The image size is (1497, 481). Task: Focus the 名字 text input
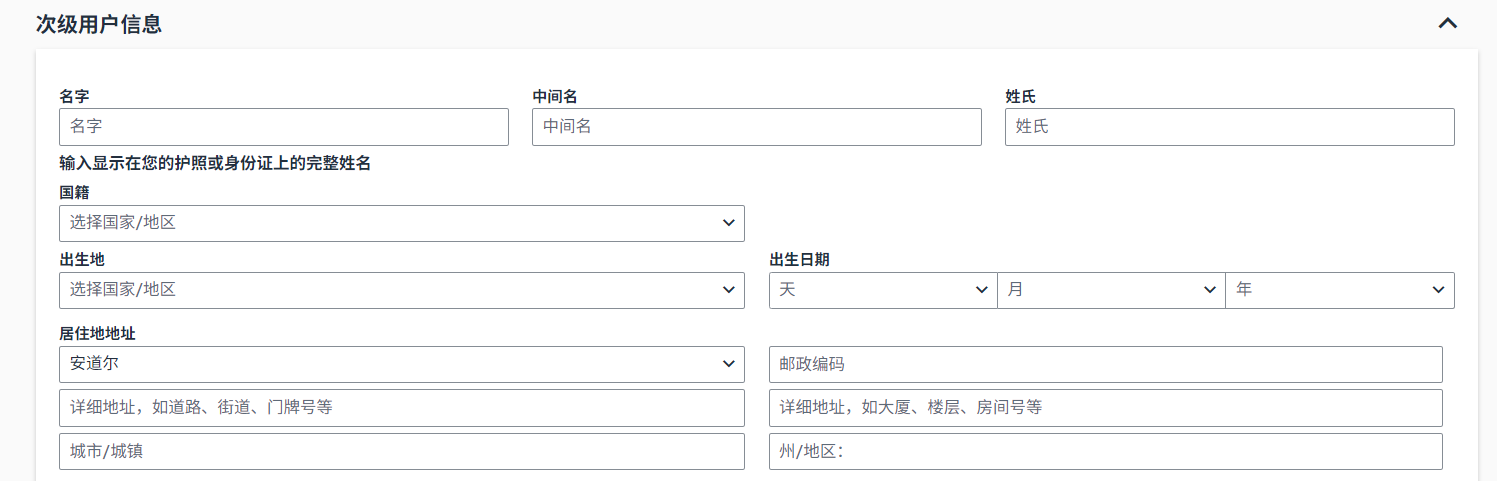[284, 127]
